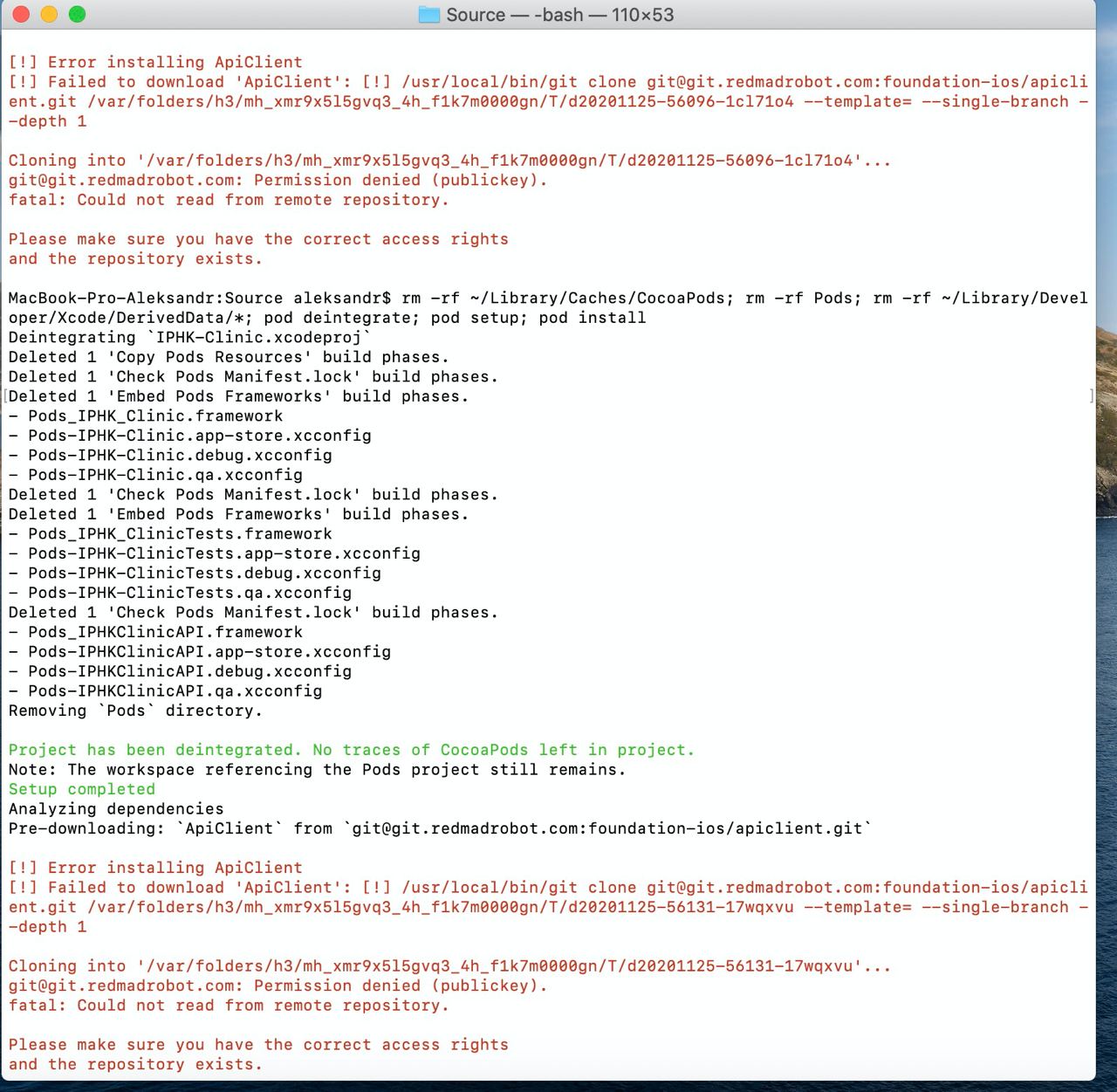The image size is (1117, 1092).
Task: Click the green zoom window button
Action: 77,14
